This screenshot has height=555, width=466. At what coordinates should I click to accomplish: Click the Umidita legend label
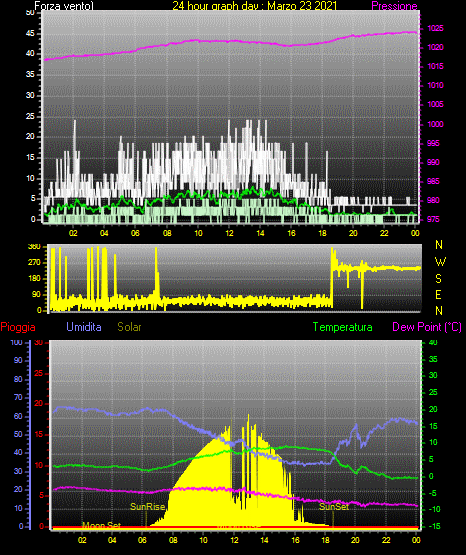point(84,327)
